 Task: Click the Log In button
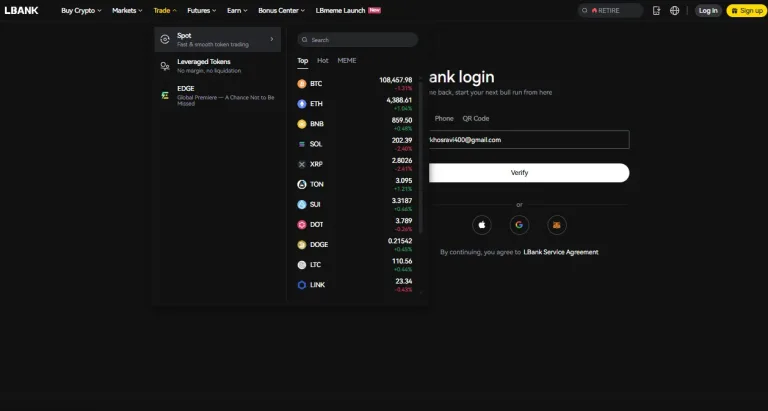708,10
